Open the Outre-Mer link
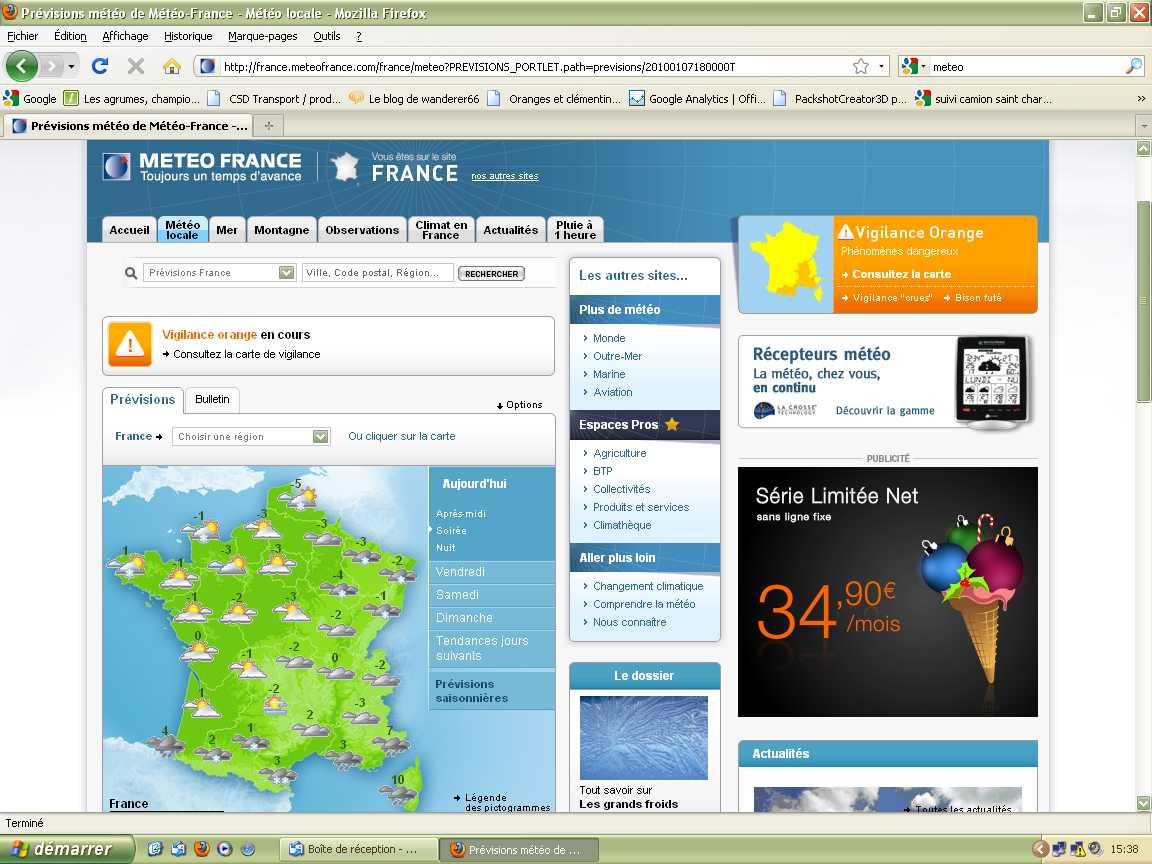This screenshot has height=864, width=1152. tap(617, 356)
